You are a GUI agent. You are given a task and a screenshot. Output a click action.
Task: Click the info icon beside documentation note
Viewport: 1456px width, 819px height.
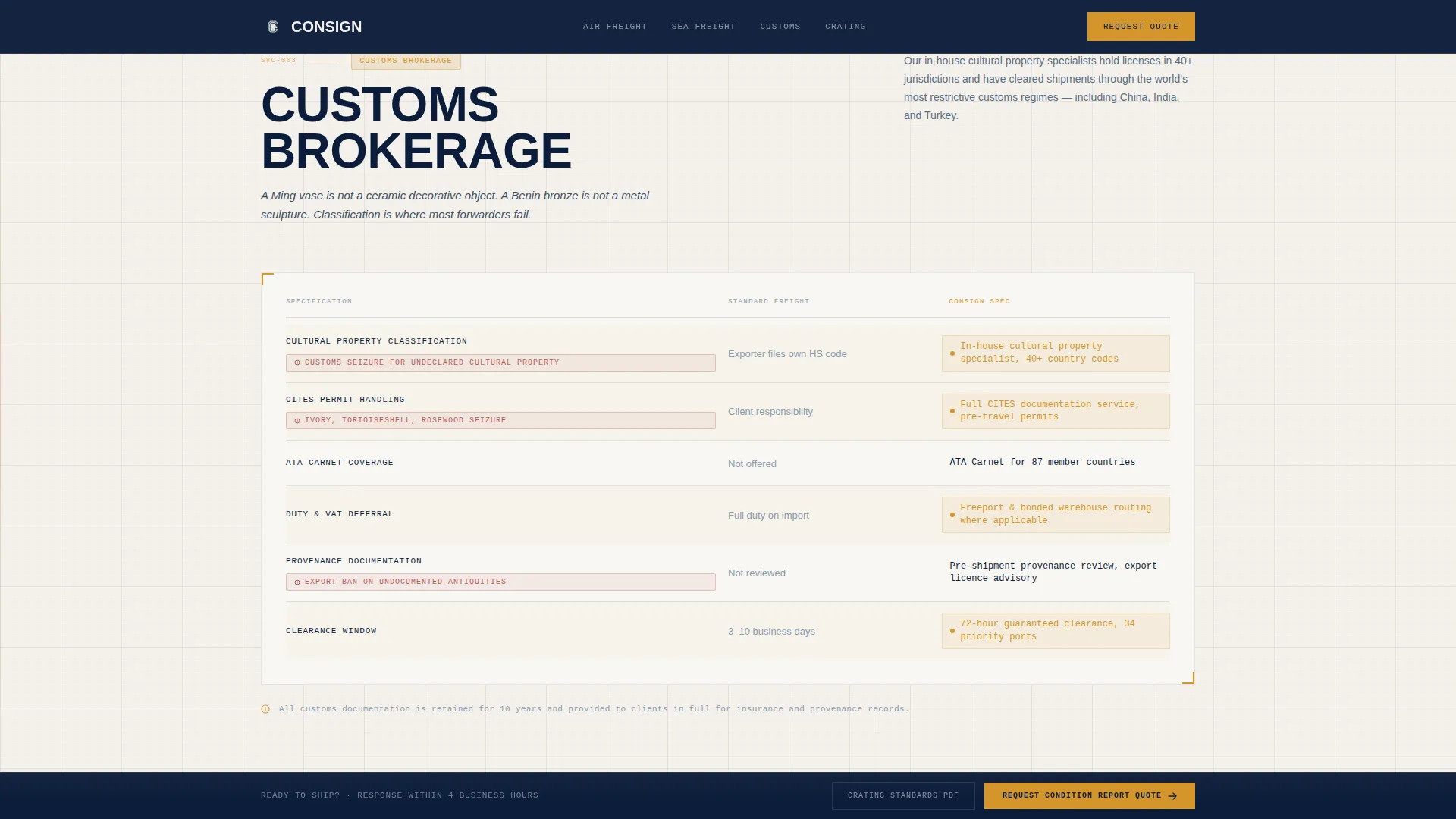(x=265, y=709)
